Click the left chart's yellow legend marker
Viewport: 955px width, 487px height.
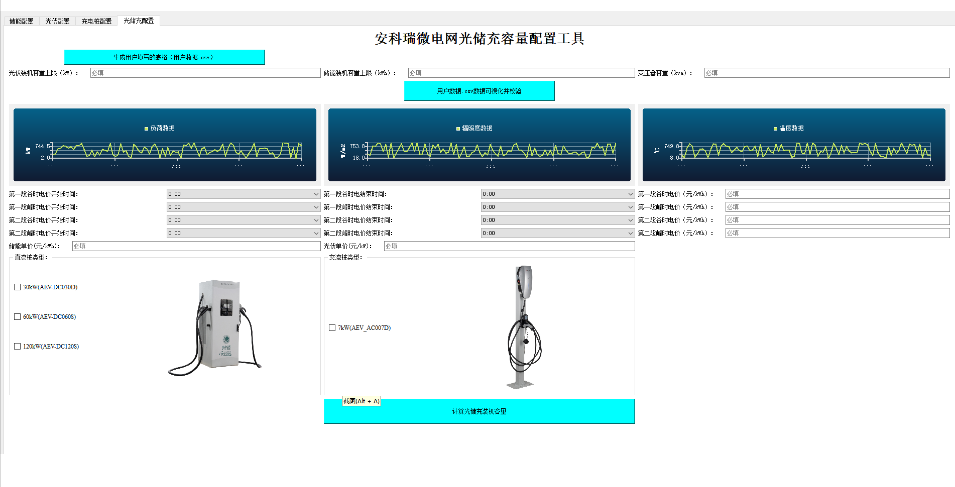(146, 128)
